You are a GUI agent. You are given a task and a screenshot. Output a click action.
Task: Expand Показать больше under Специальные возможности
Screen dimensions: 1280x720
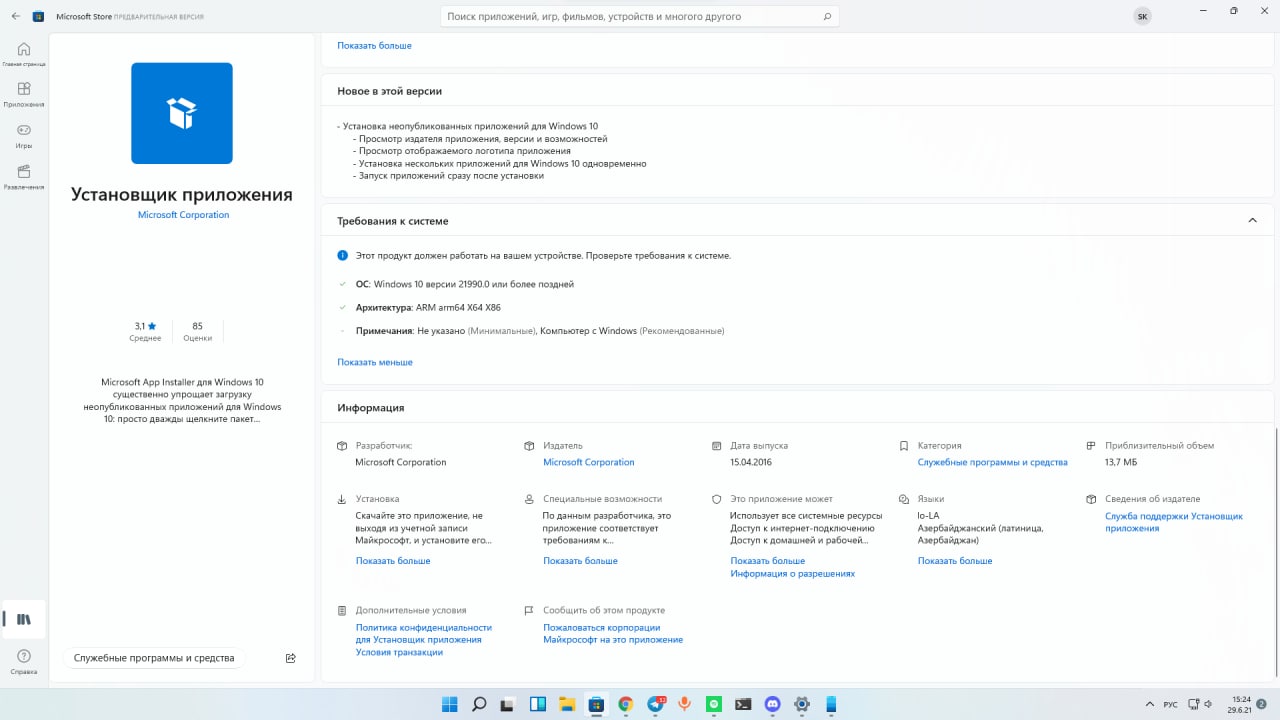(x=580, y=561)
